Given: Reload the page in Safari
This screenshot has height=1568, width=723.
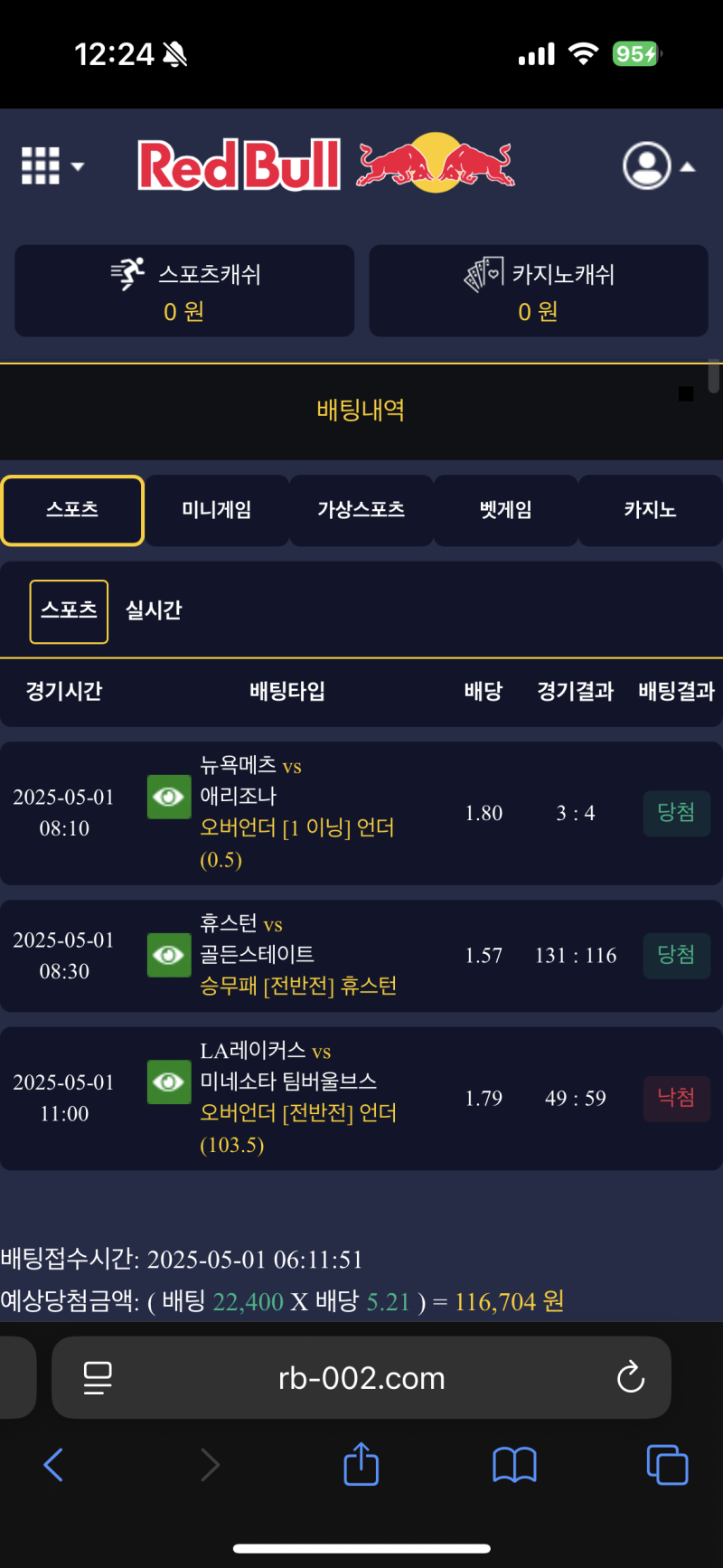Looking at the screenshot, I should point(630,1378).
